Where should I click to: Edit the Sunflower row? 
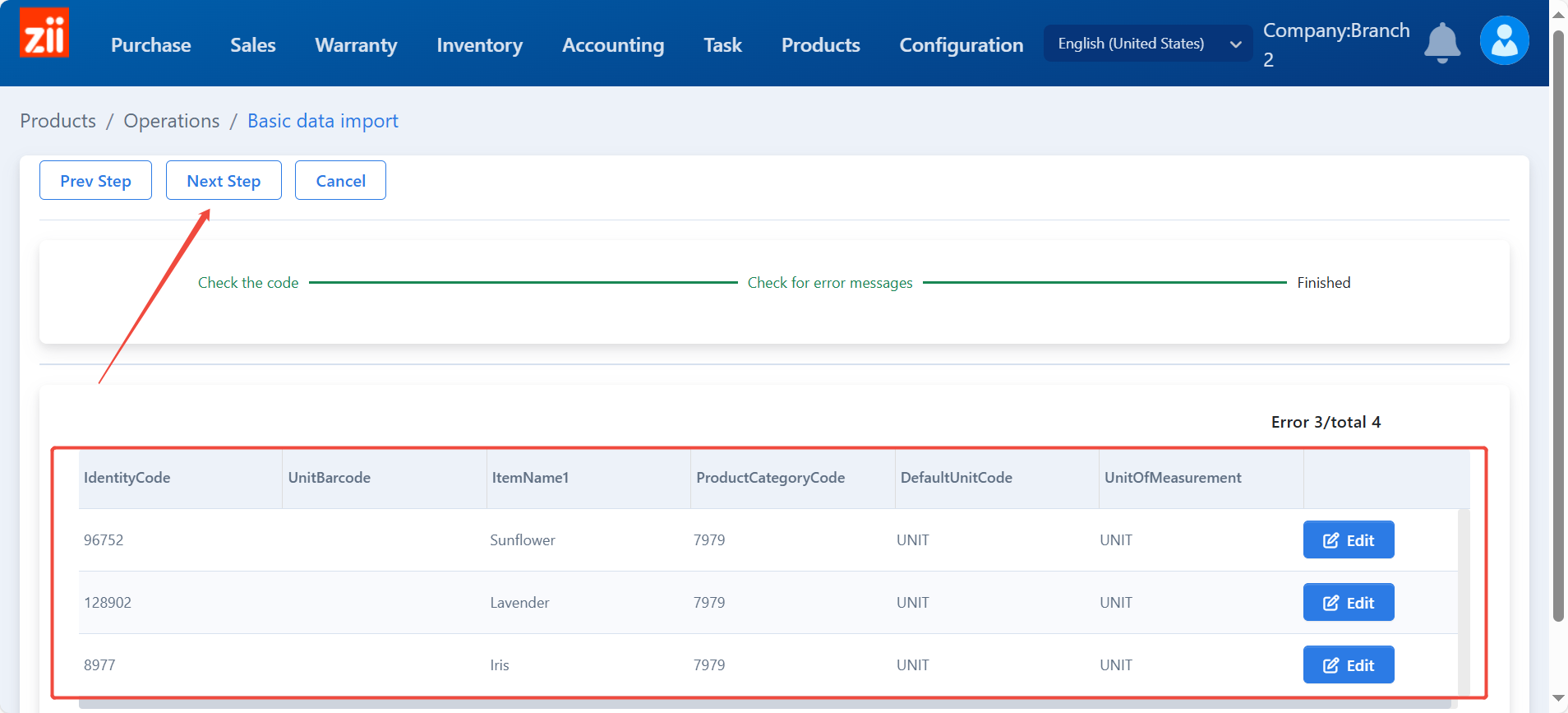click(1348, 540)
